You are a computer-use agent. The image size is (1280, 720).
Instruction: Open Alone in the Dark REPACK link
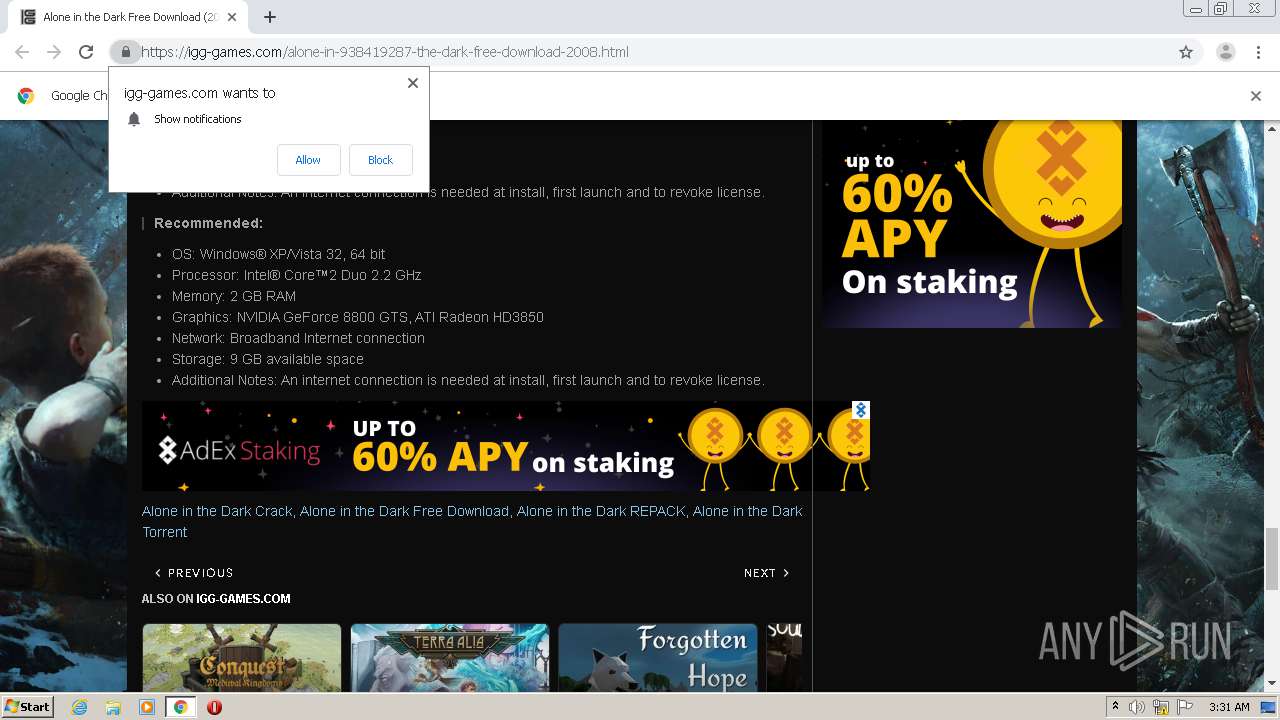tap(601, 511)
